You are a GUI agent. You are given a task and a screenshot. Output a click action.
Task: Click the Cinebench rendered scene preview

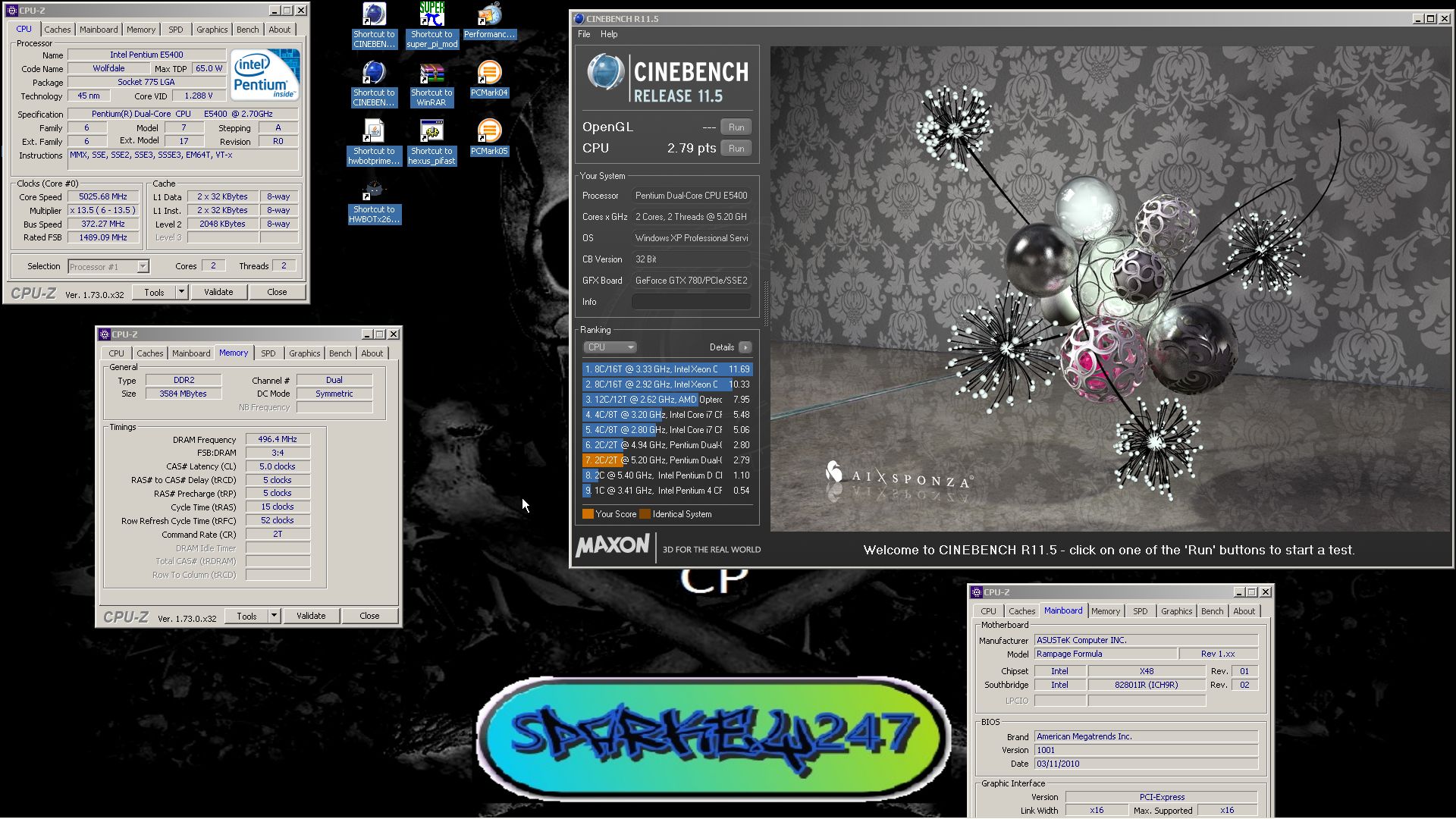[1111, 288]
